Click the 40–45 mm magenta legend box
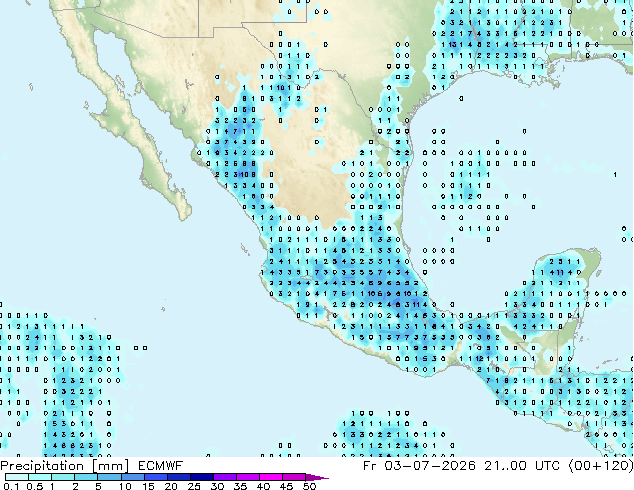 pos(271,477)
